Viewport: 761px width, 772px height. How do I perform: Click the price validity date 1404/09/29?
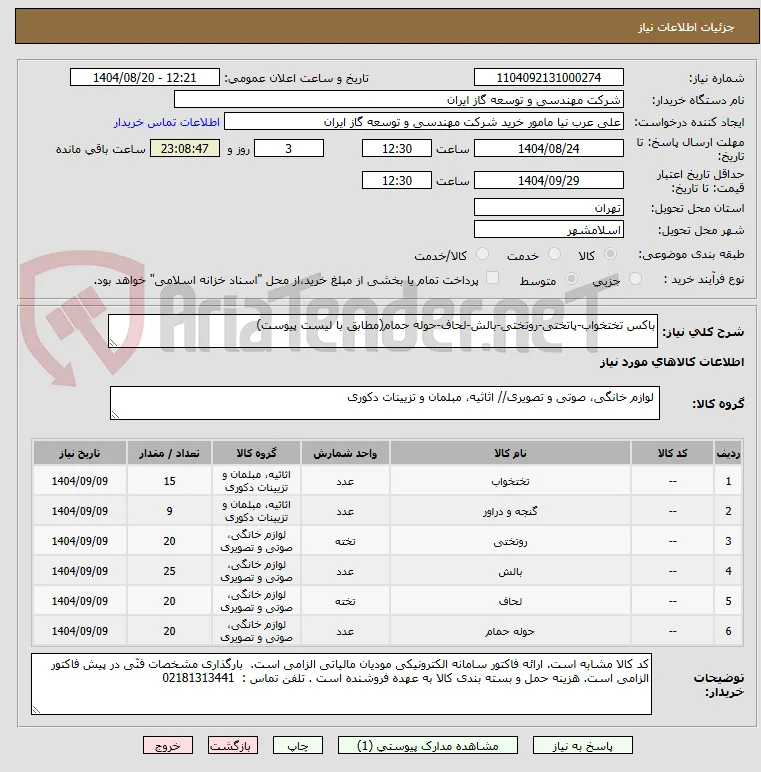pos(549,181)
